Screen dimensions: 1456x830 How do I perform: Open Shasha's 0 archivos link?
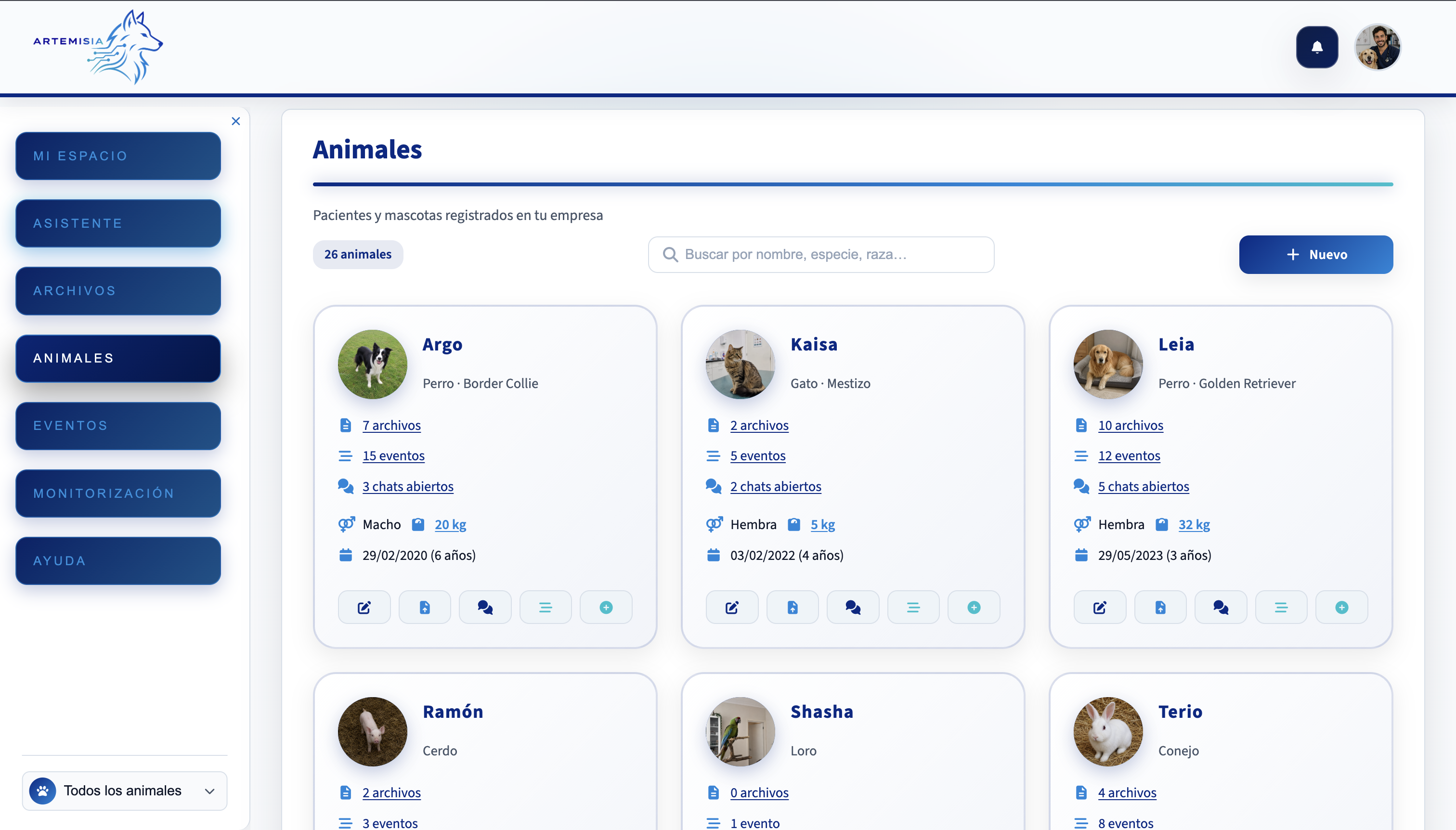759,793
